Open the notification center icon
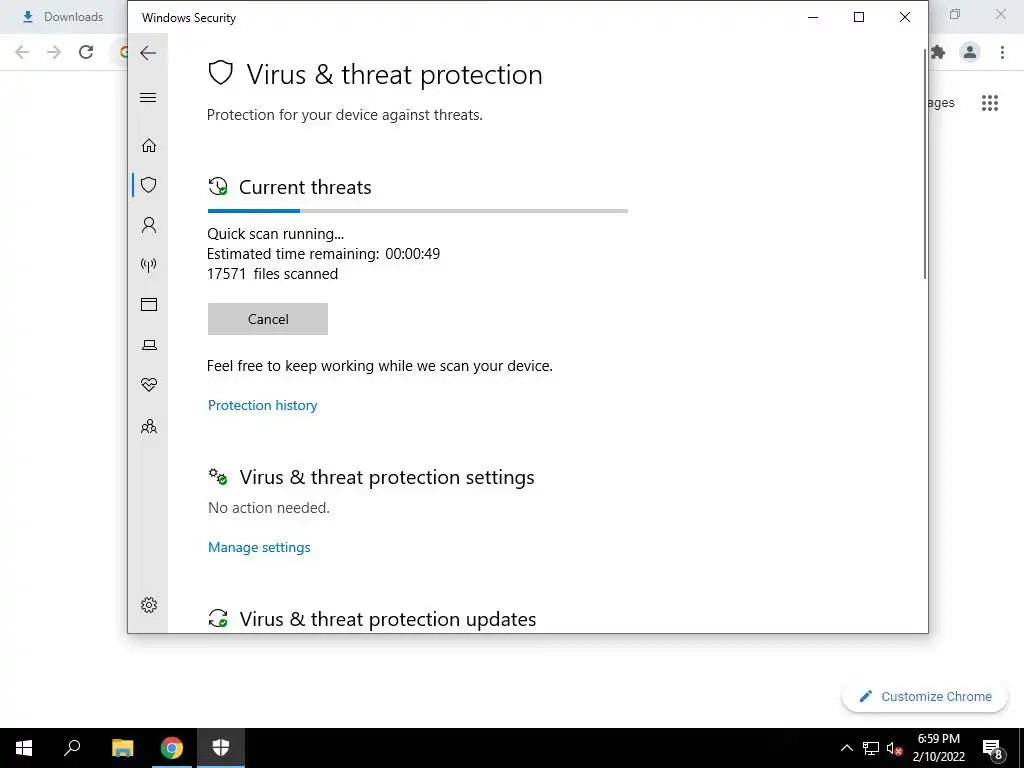 (993, 749)
